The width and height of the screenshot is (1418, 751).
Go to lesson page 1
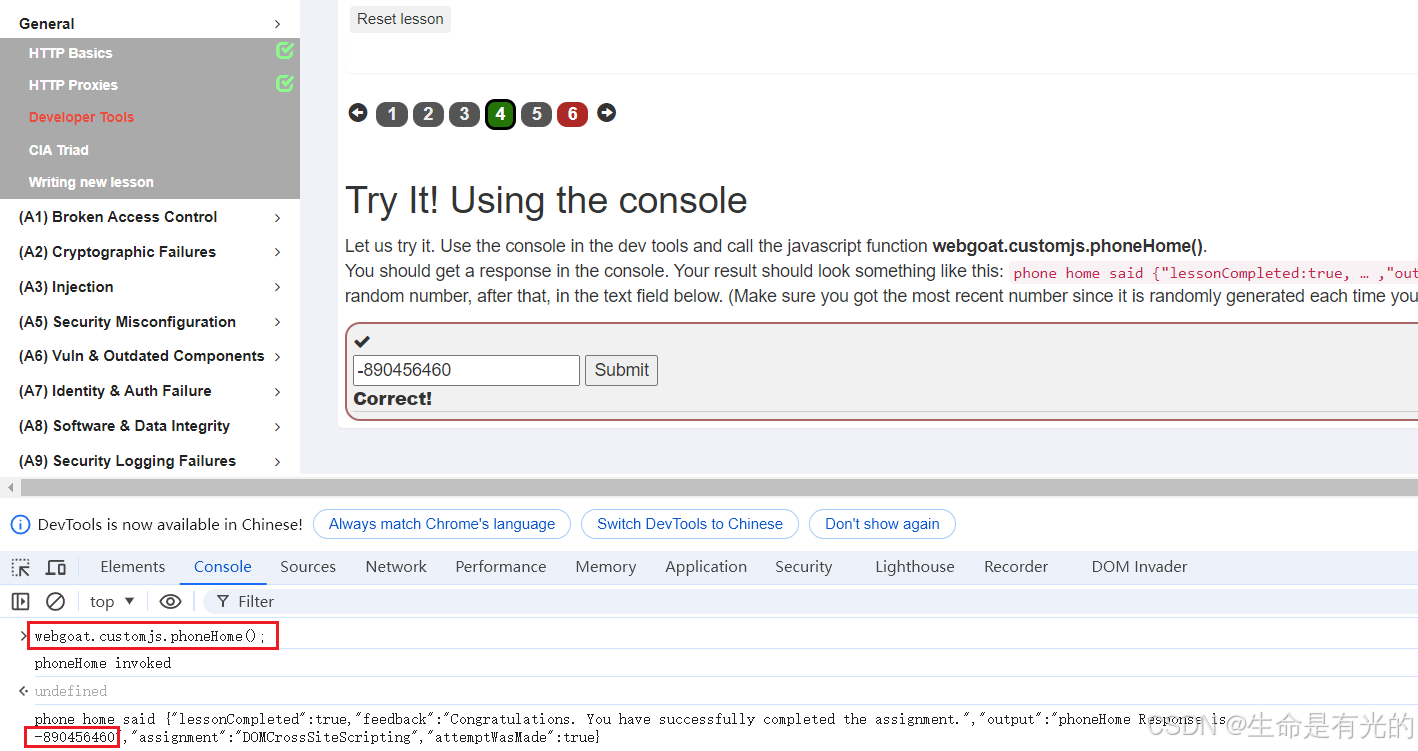(x=392, y=114)
